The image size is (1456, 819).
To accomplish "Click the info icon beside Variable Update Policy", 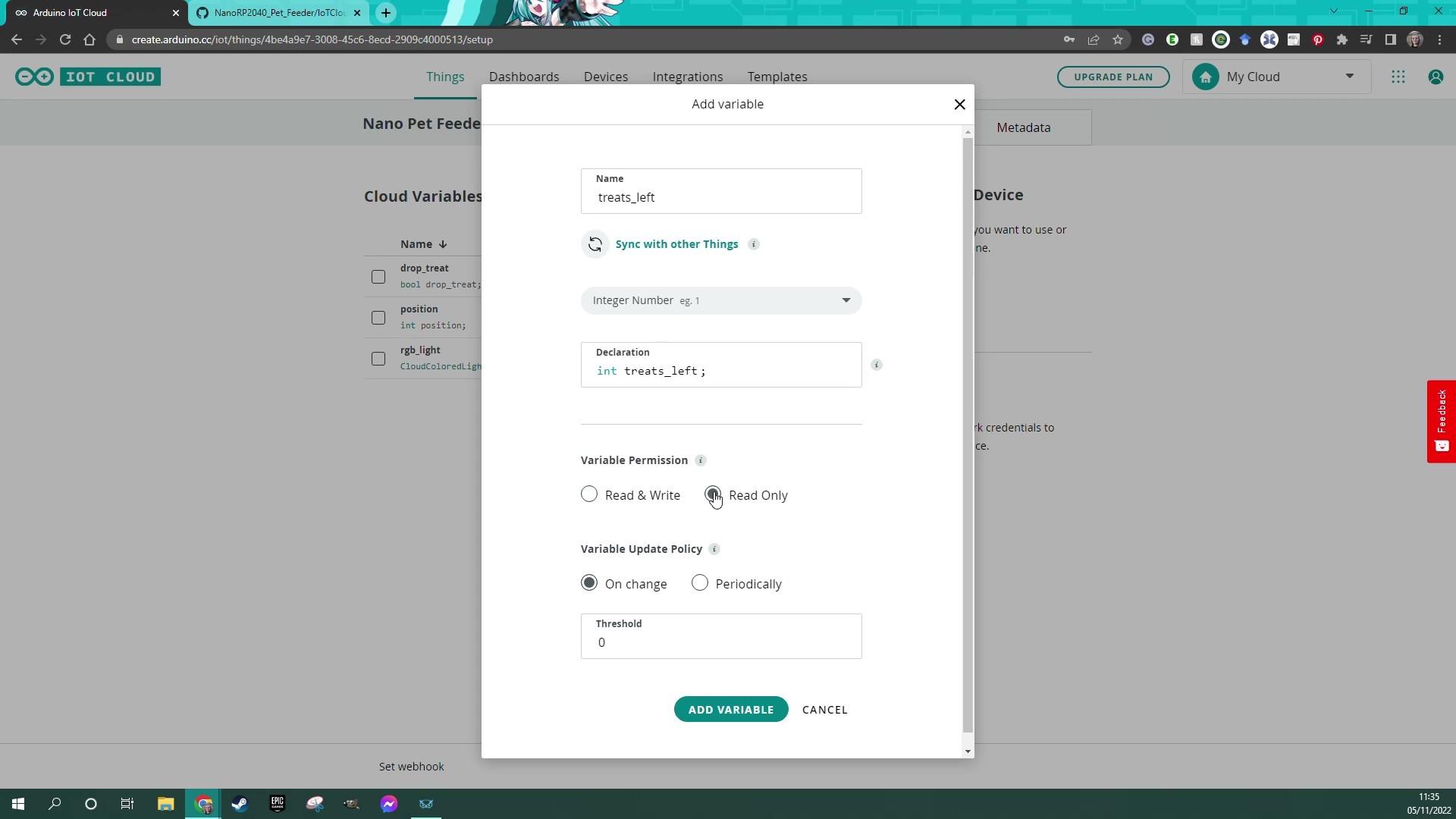I will click(x=714, y=549).
